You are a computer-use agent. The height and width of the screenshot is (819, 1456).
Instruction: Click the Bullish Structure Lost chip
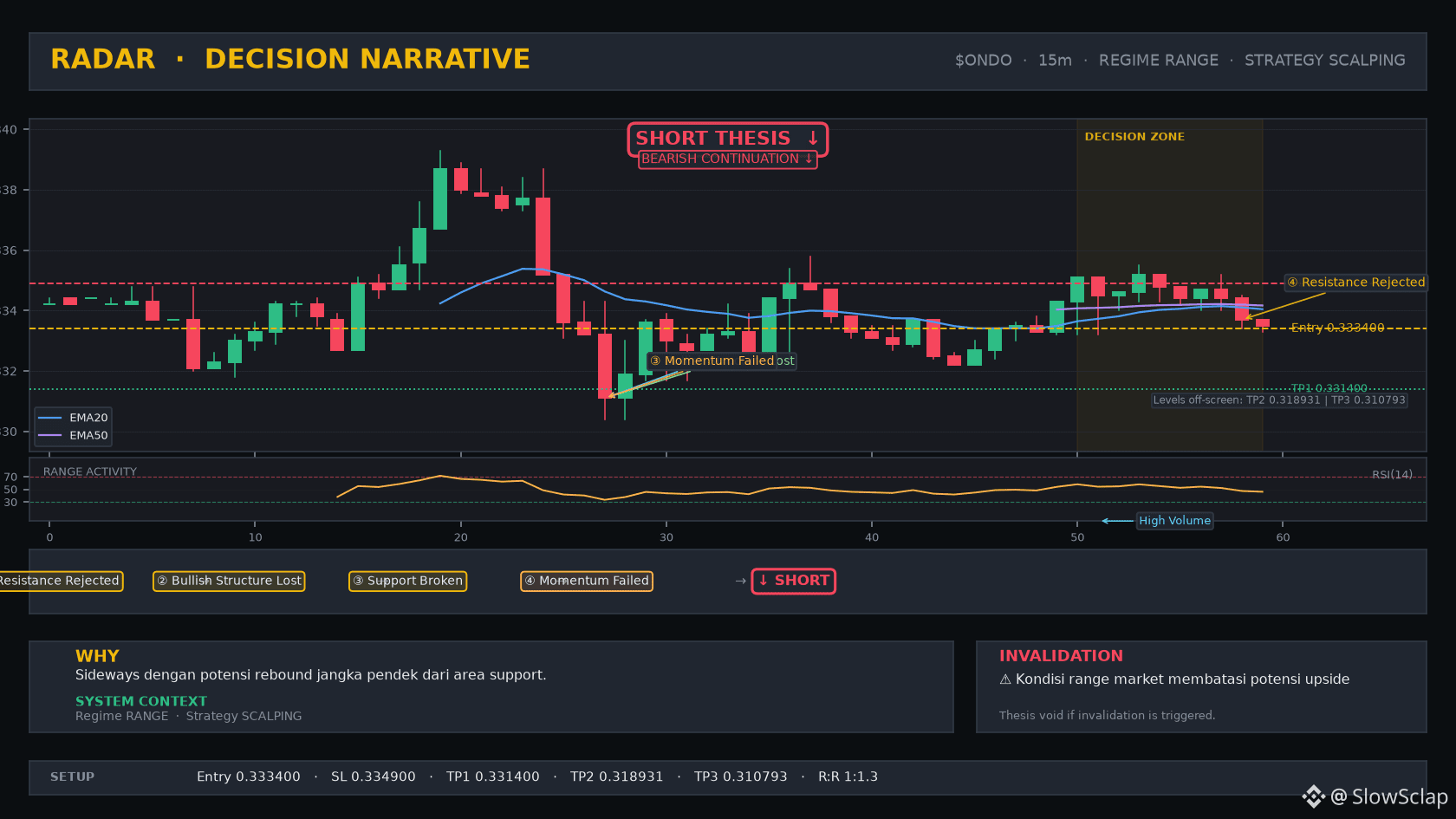point(229,581)
